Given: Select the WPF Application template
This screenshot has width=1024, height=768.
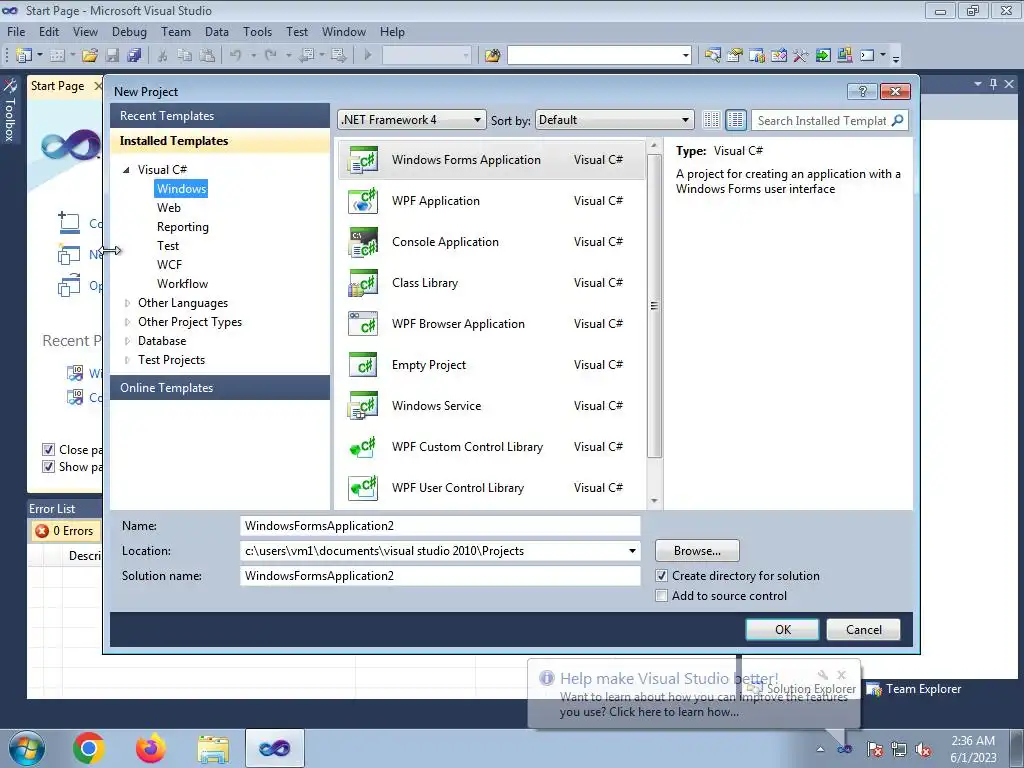Looking at the screenshot, I should pos(491,201).
